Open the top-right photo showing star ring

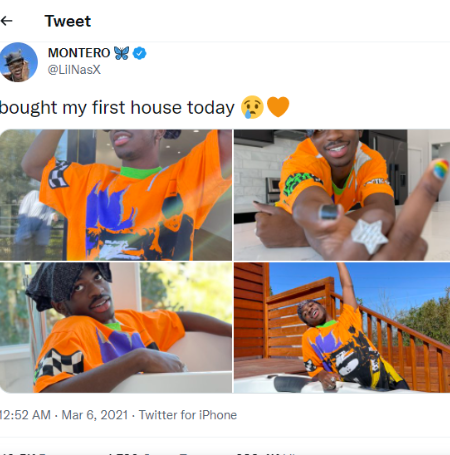click(342, 195)
